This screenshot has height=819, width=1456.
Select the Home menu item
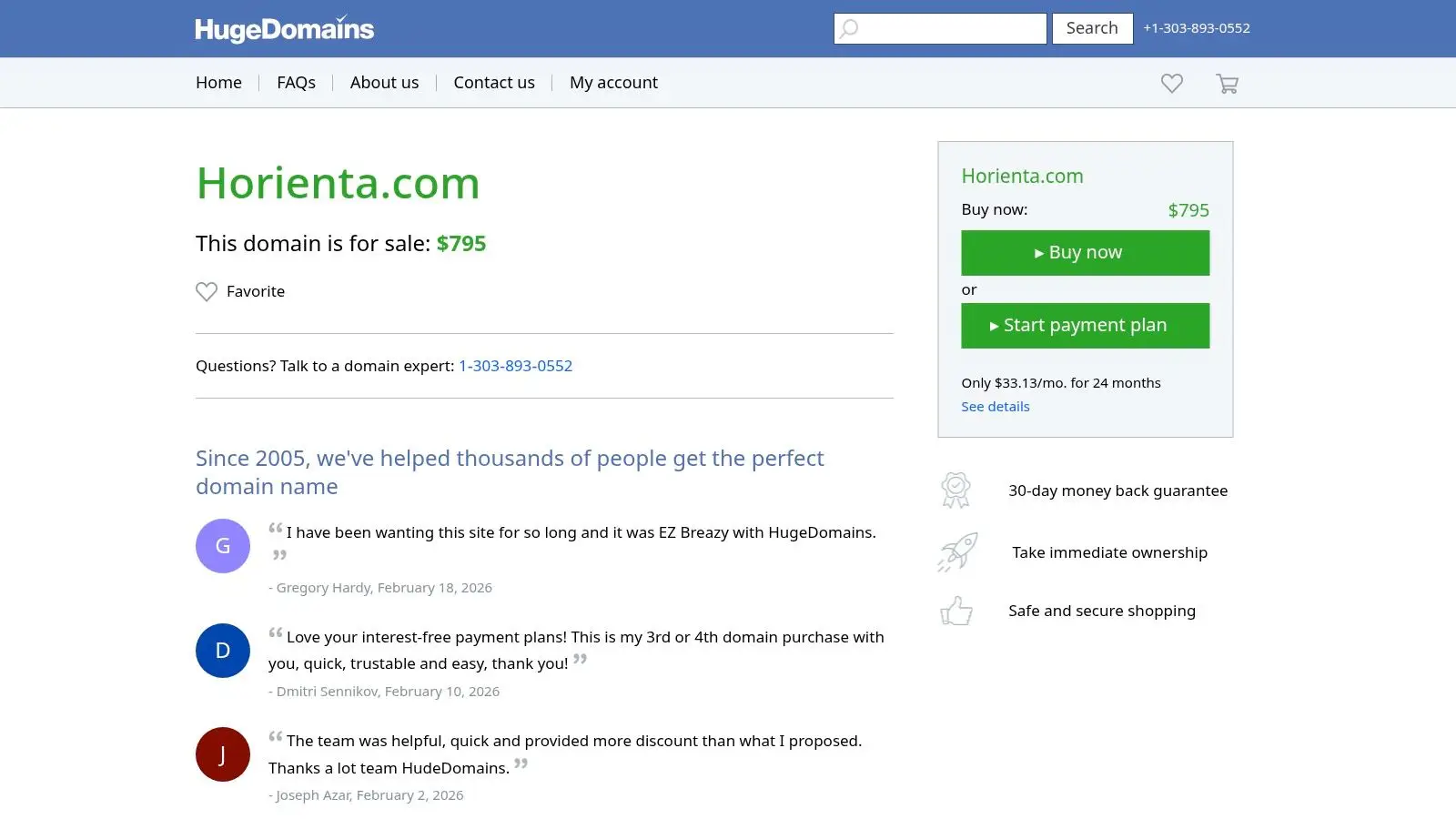(x=217, y=82)
